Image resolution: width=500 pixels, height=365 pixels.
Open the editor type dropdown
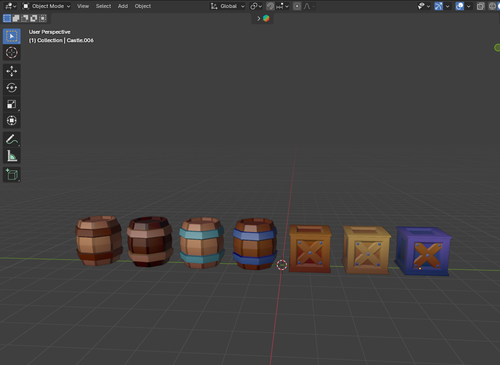pos(10,6)
